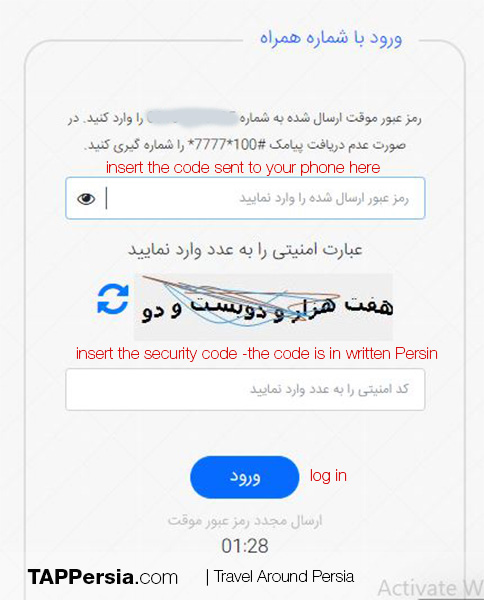Click the one-time password input field

click(245, 198)
